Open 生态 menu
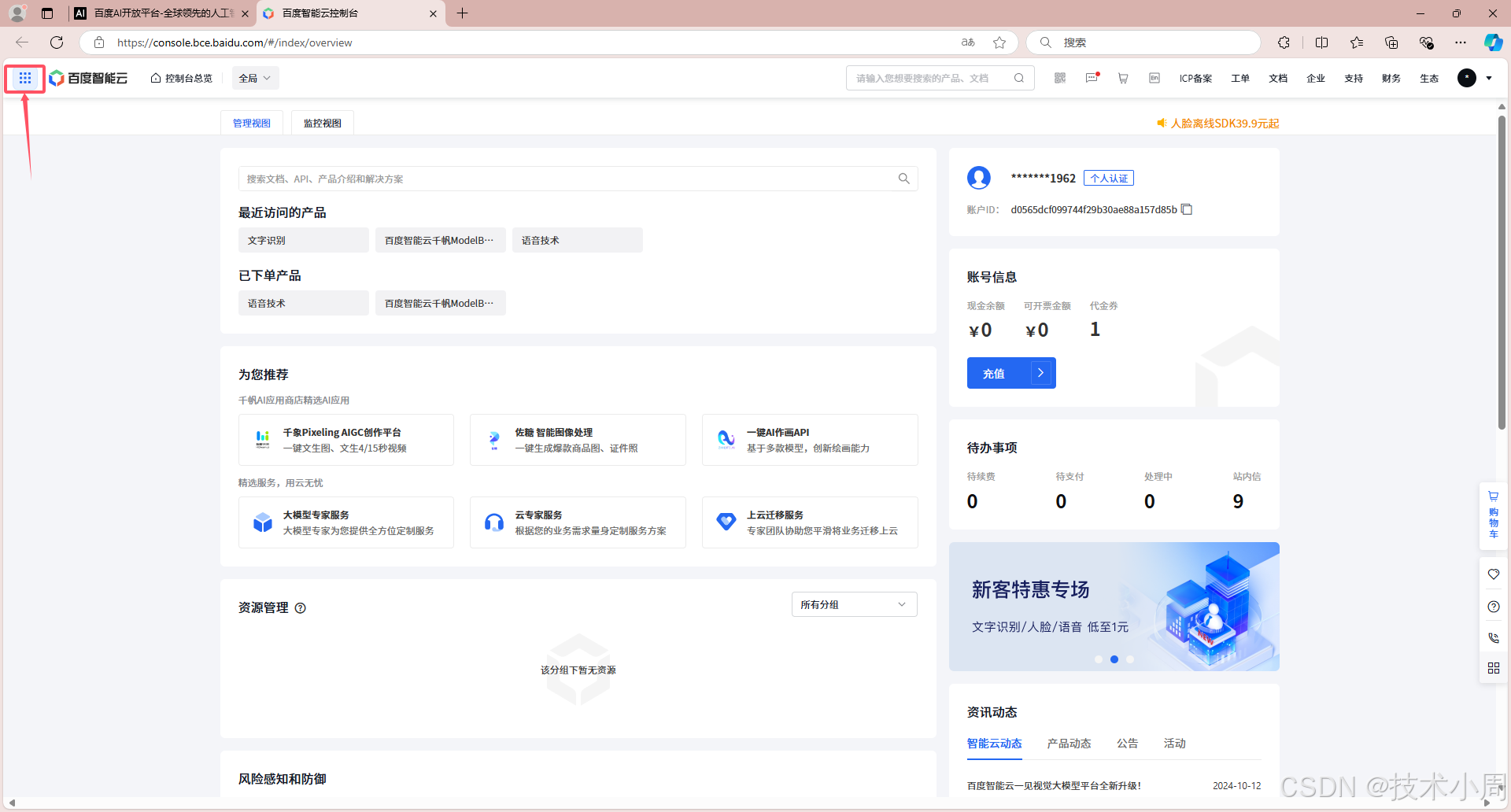Image resolution: width=1511 pixels, height=812 pixels. coord(1429,78)
